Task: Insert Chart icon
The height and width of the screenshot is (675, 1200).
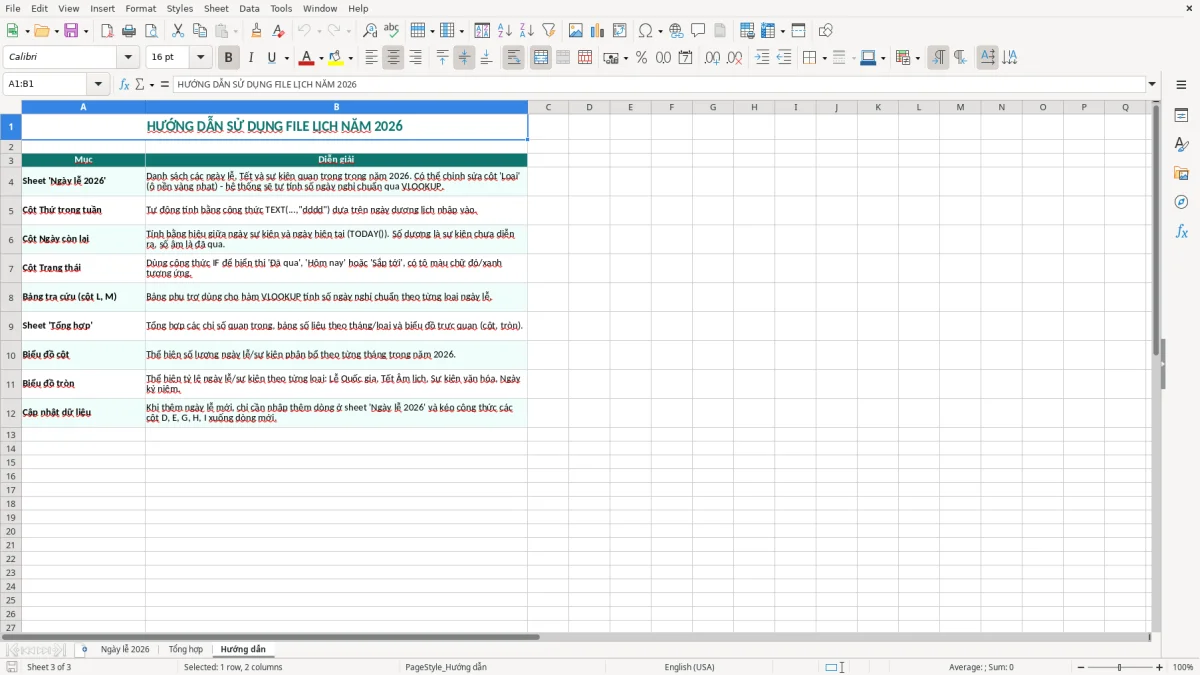Action: (598, 30)
